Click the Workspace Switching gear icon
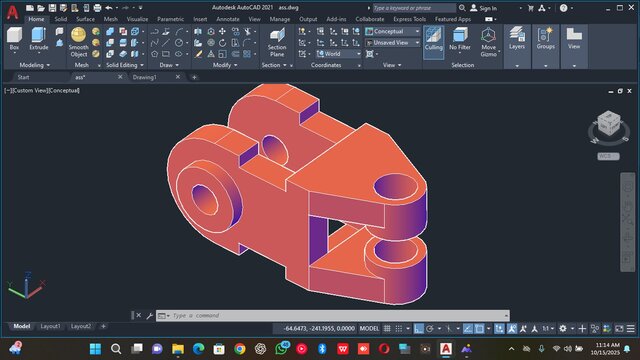Image resolution: width=640 pixels, height=360 pixels. (563, 329)
